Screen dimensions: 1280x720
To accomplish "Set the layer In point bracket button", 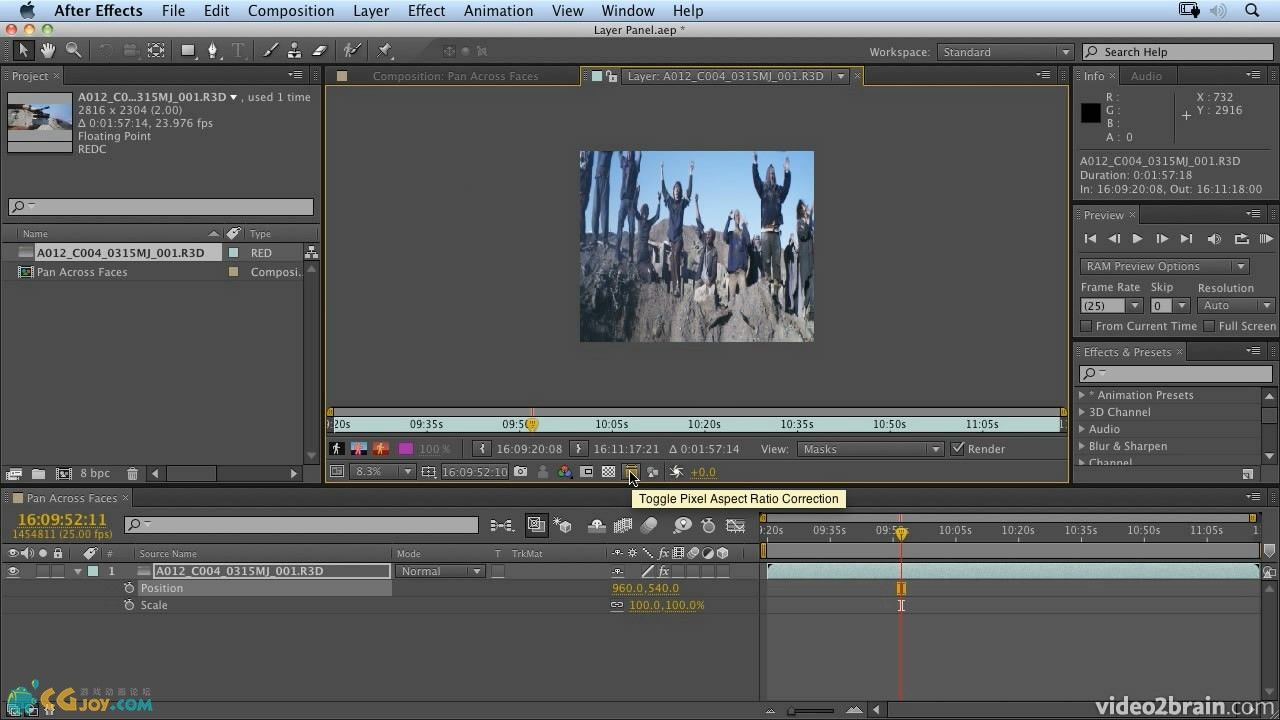I will point(483,449).
